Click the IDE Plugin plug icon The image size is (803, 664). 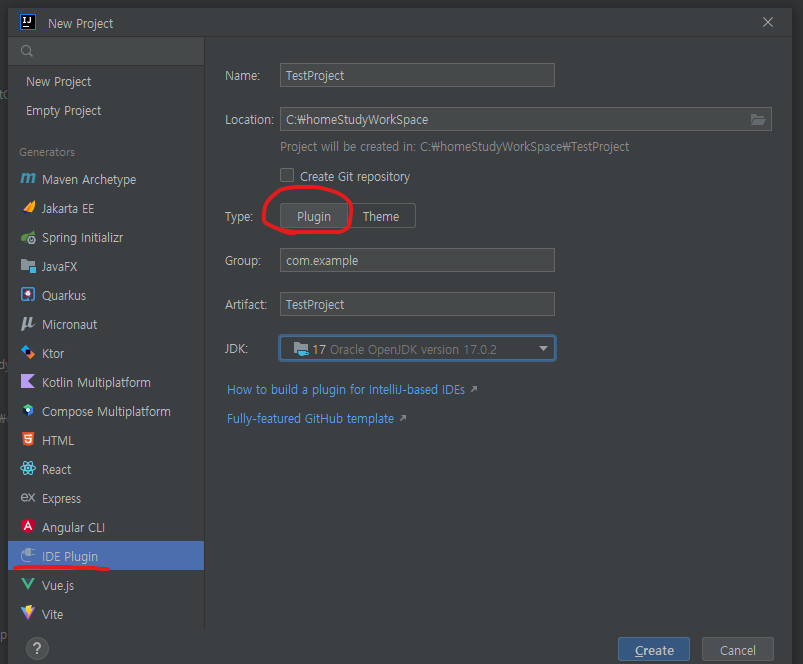28,555
